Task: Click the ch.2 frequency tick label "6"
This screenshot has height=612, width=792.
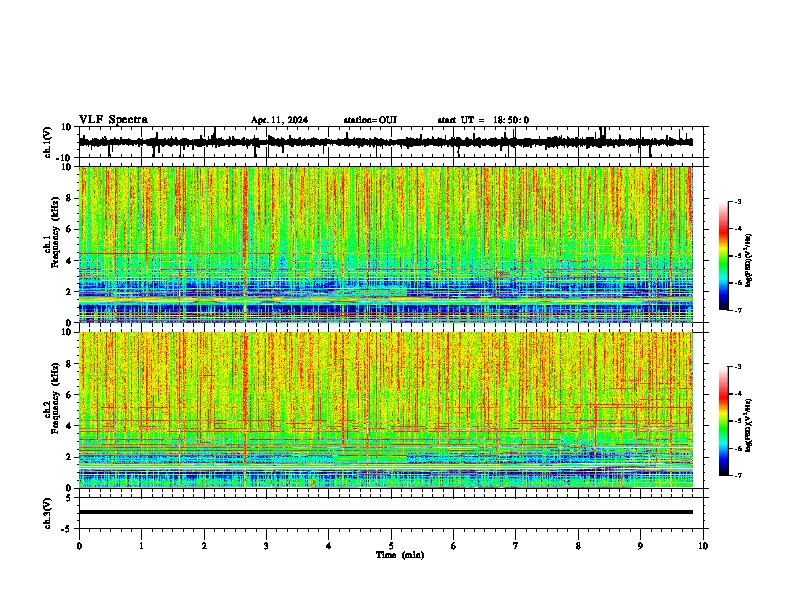Action: pos(69,395)
